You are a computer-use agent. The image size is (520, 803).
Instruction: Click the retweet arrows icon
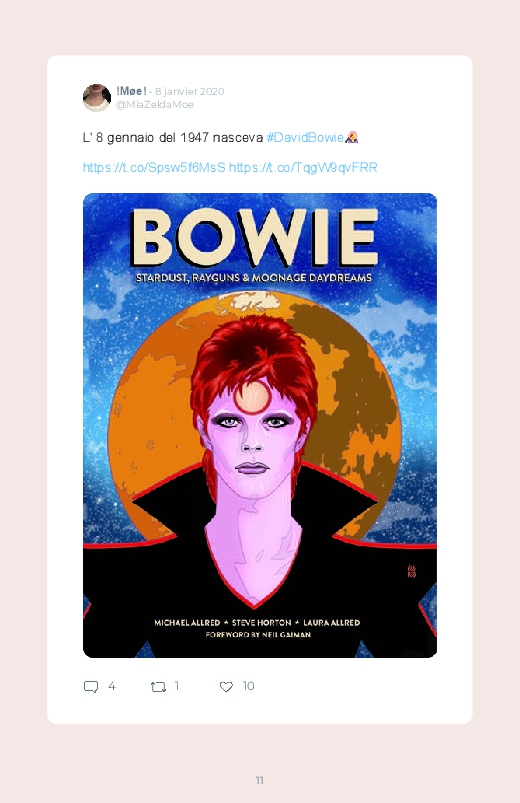[158, 687]
